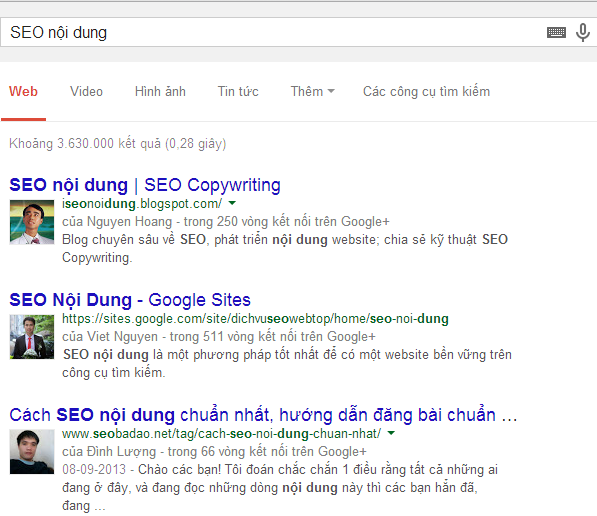This screenshot has width=597, height=516.
Task: Click the sites.google.com dichvuseowebtop URL text
Action: (x=255, y=319)
